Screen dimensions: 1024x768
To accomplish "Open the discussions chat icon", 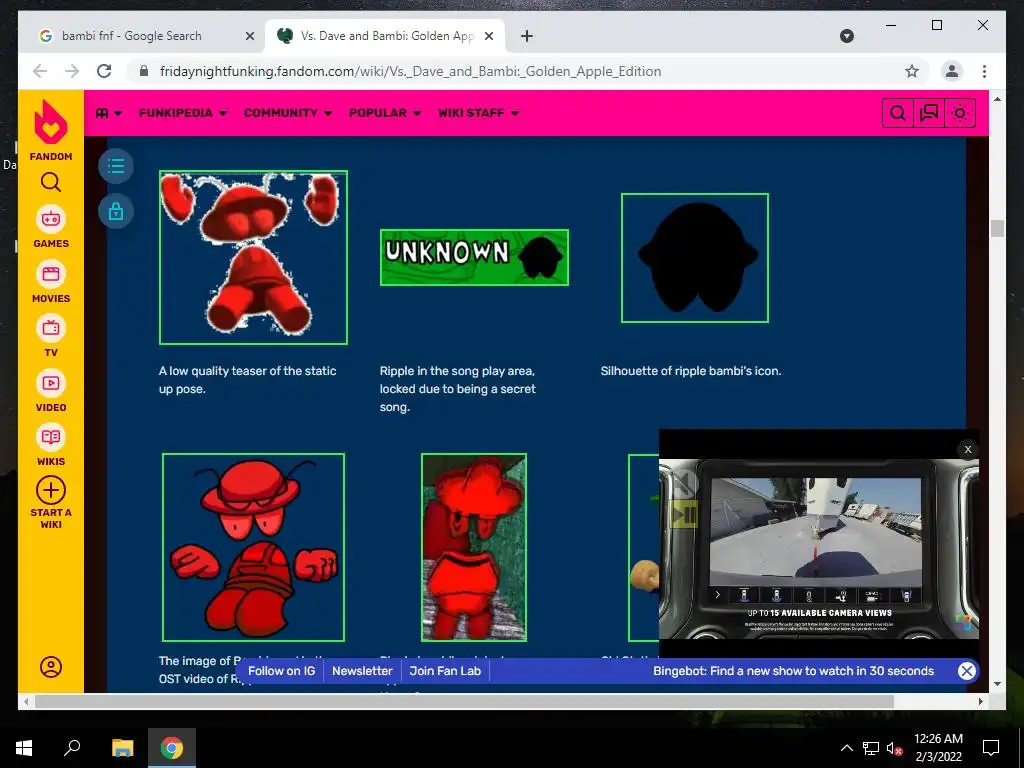I will coord(929,113).
